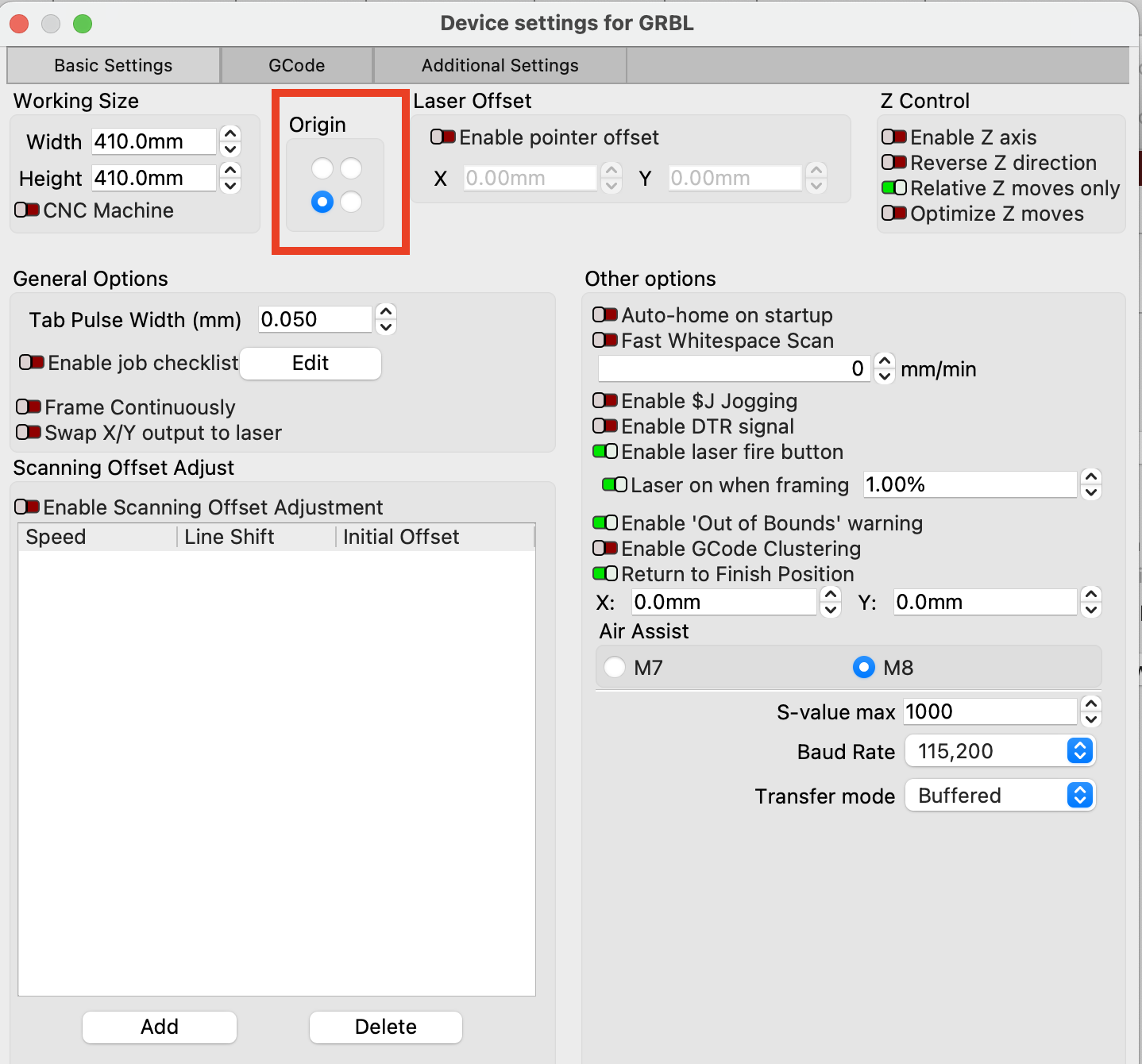
Task: Open the Transfer mode dropdown
Action: coord(1001,796)
